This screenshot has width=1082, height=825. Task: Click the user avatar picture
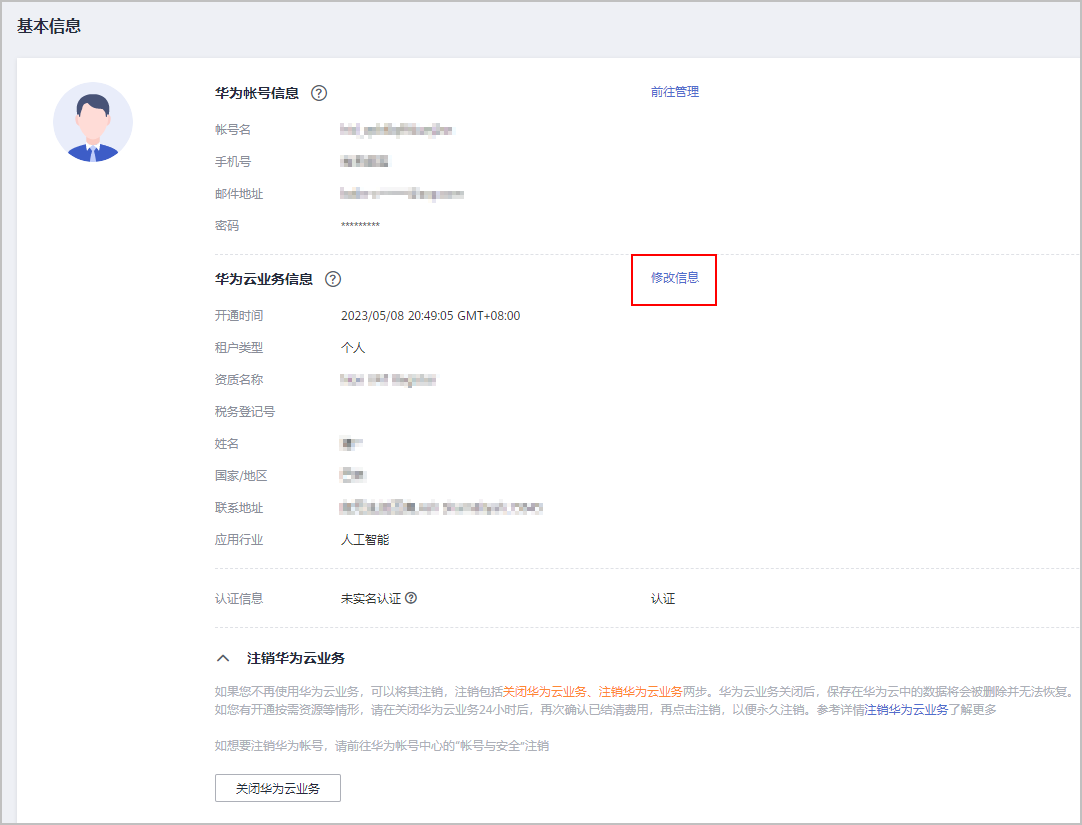tap(93, 122)
